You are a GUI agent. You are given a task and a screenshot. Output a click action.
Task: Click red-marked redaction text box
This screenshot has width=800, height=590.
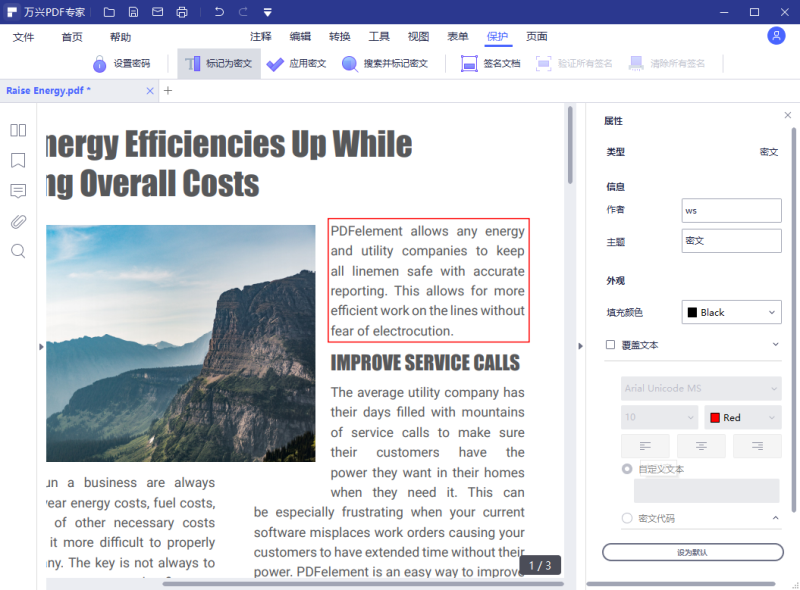pos(428,280)
